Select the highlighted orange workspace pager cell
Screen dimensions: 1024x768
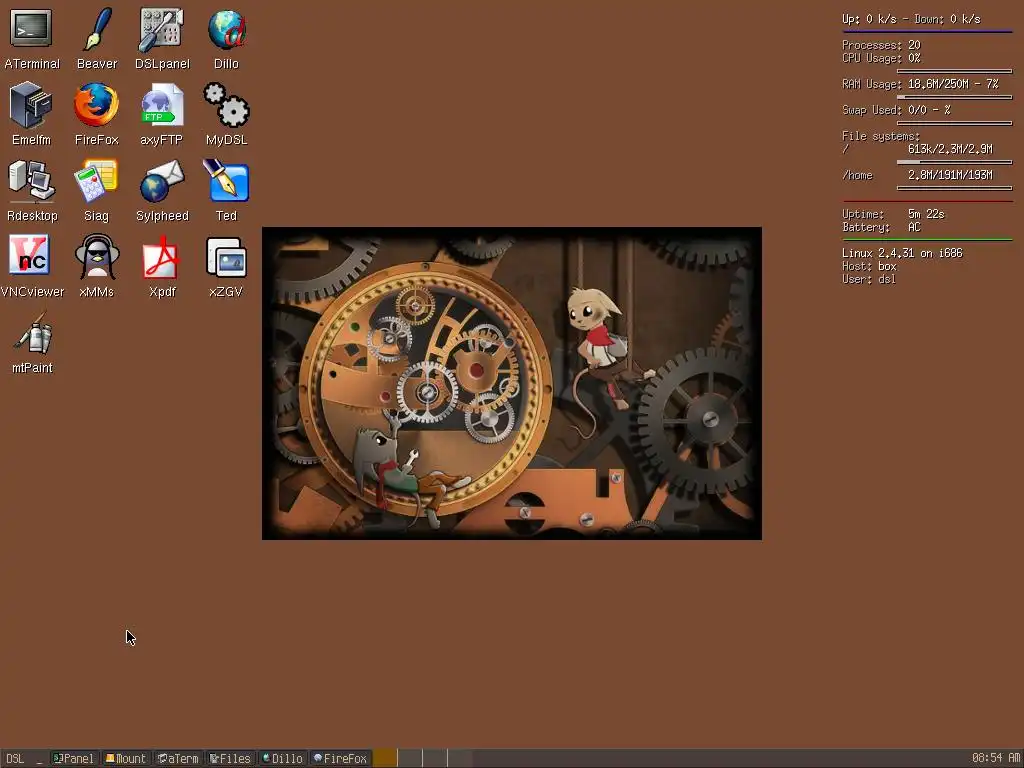click(385, 758)
